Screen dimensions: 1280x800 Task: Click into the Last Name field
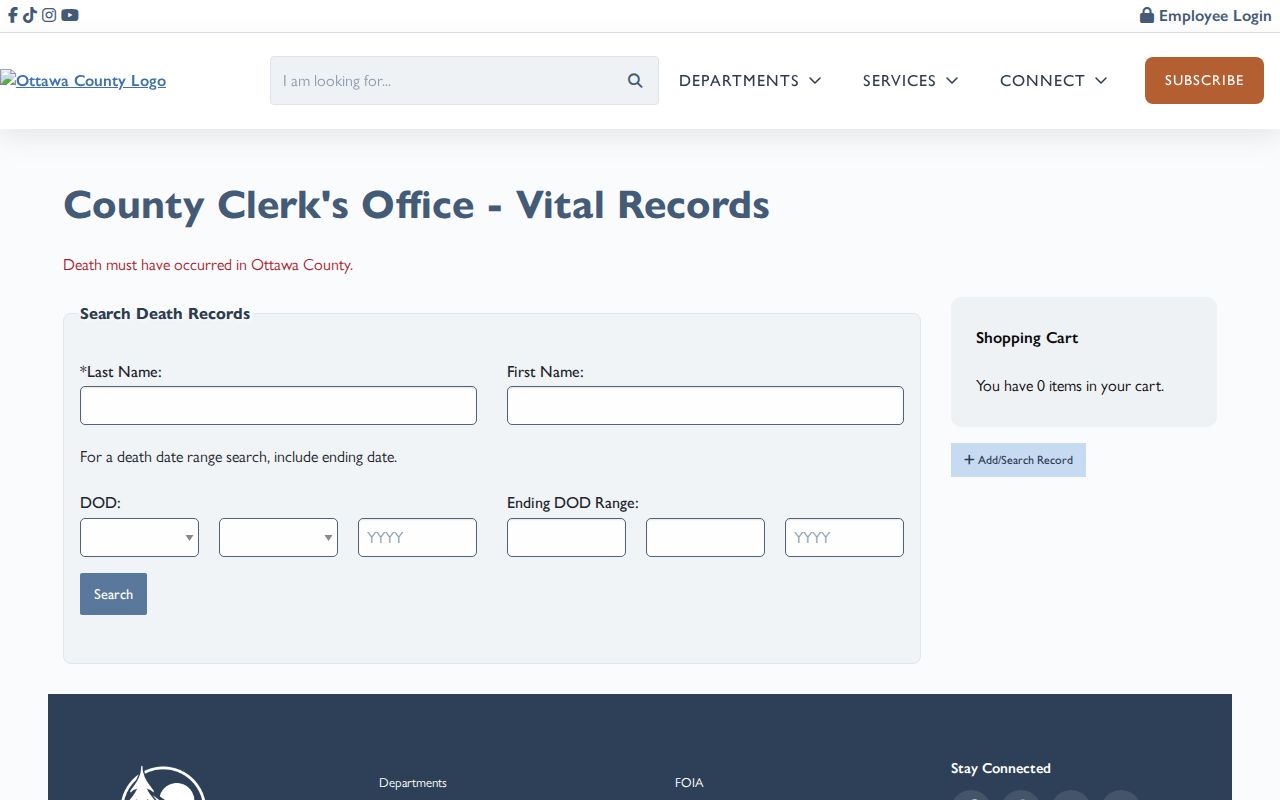coord(278,405)
